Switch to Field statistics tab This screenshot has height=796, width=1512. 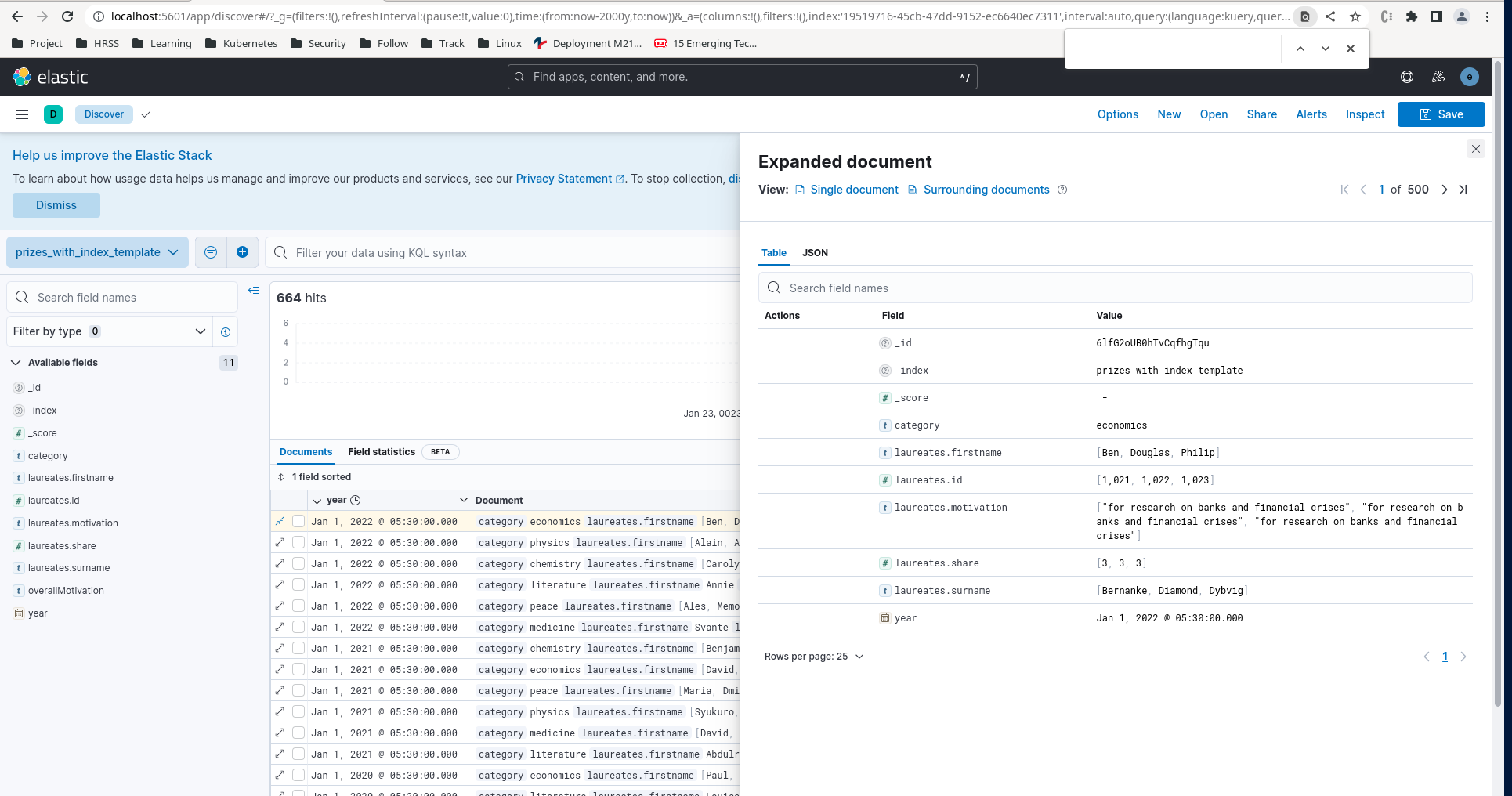[382, 452]
